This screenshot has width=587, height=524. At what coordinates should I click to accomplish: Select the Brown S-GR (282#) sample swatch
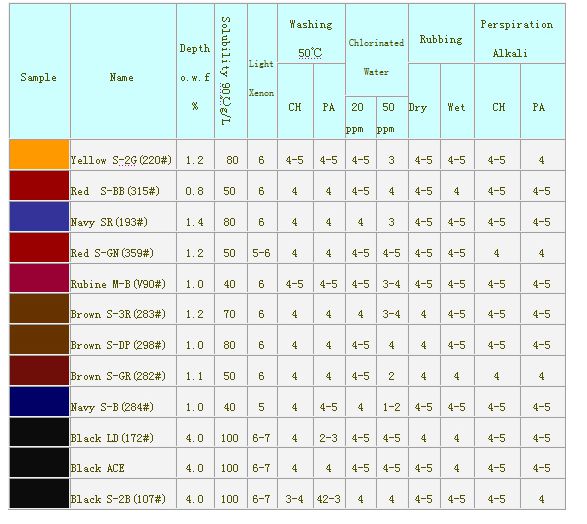pyautogui.click(x=39, y=371)
